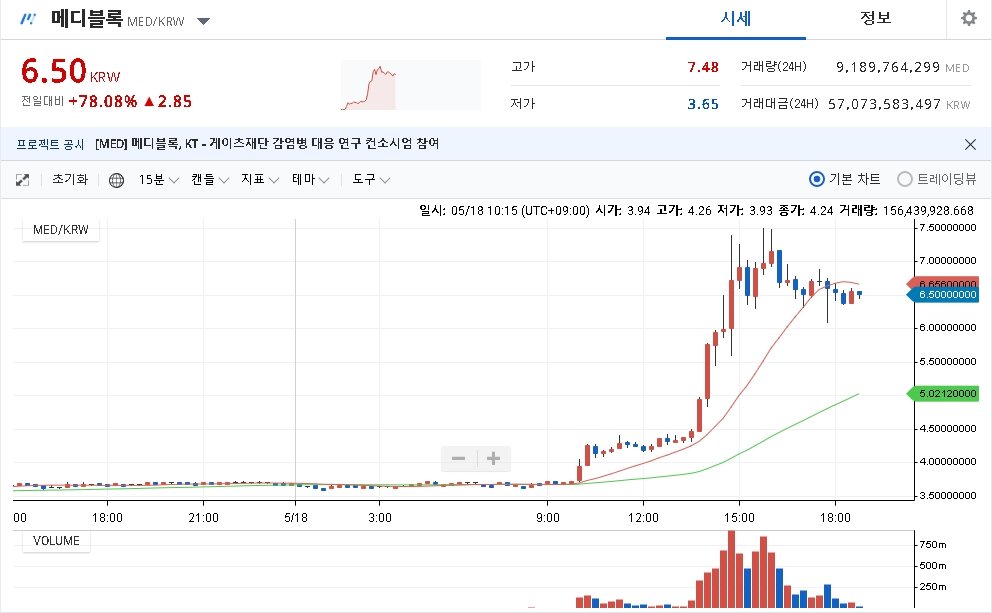This screenshot has height=613, width=992.
Task: Close the project notice banner
Action: (970, 144)
